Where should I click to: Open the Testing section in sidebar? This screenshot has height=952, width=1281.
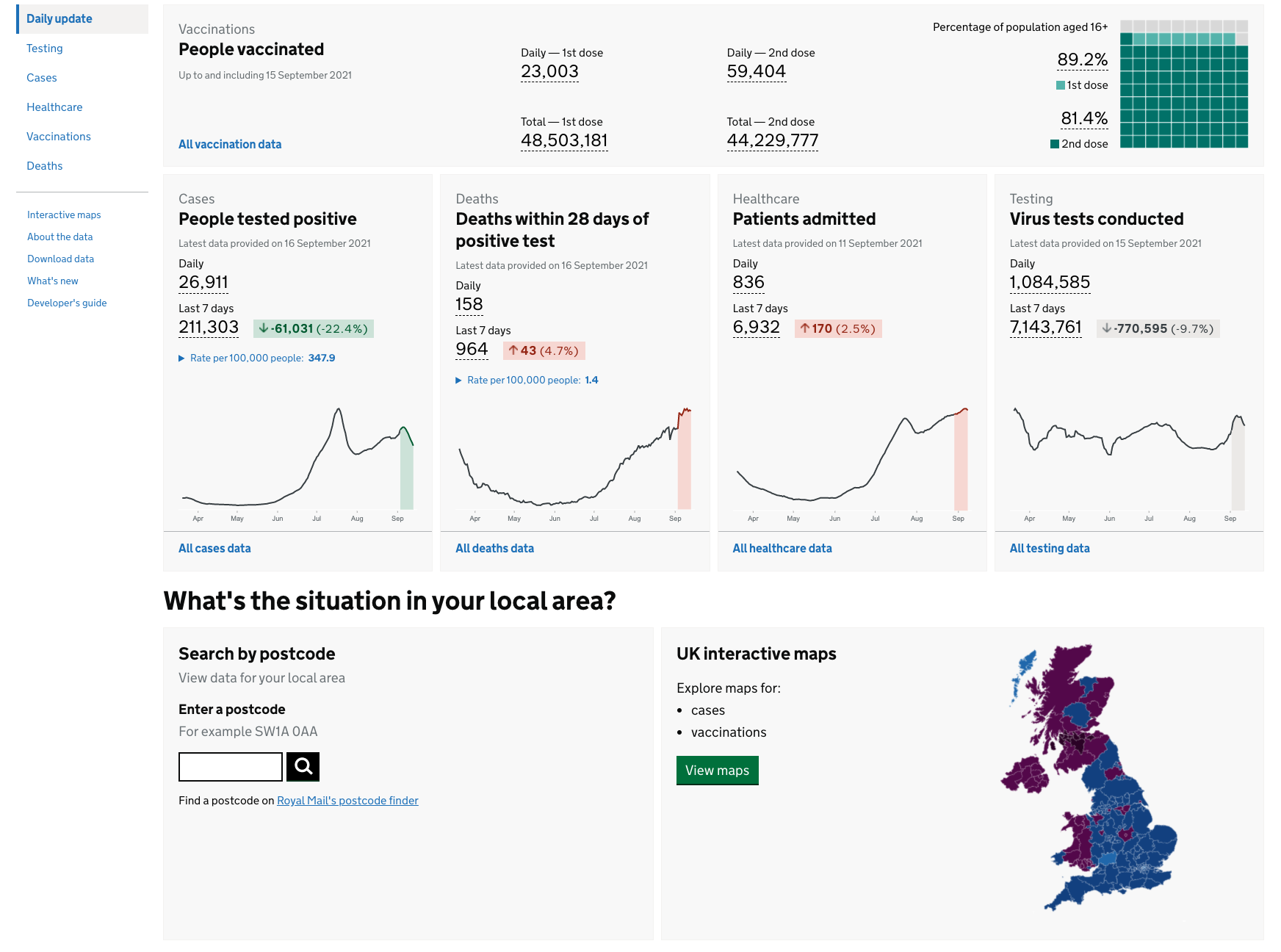[45, 48]
